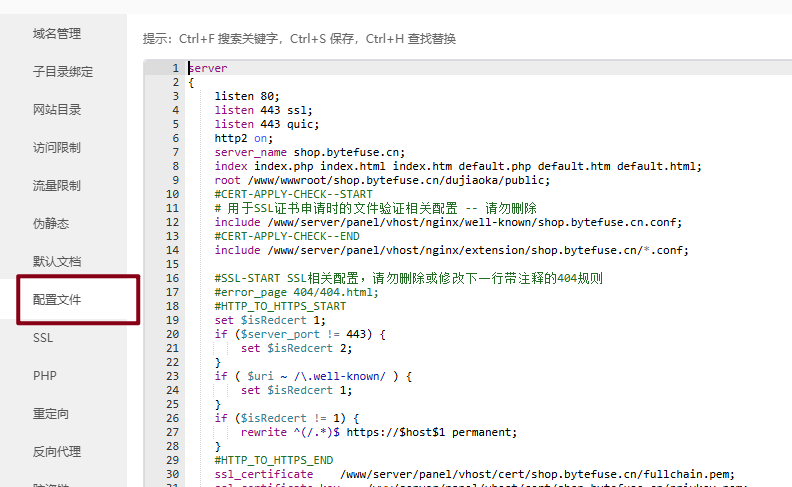Open the 反向代理 tab
792x487 pixels.
pos(57,452)
